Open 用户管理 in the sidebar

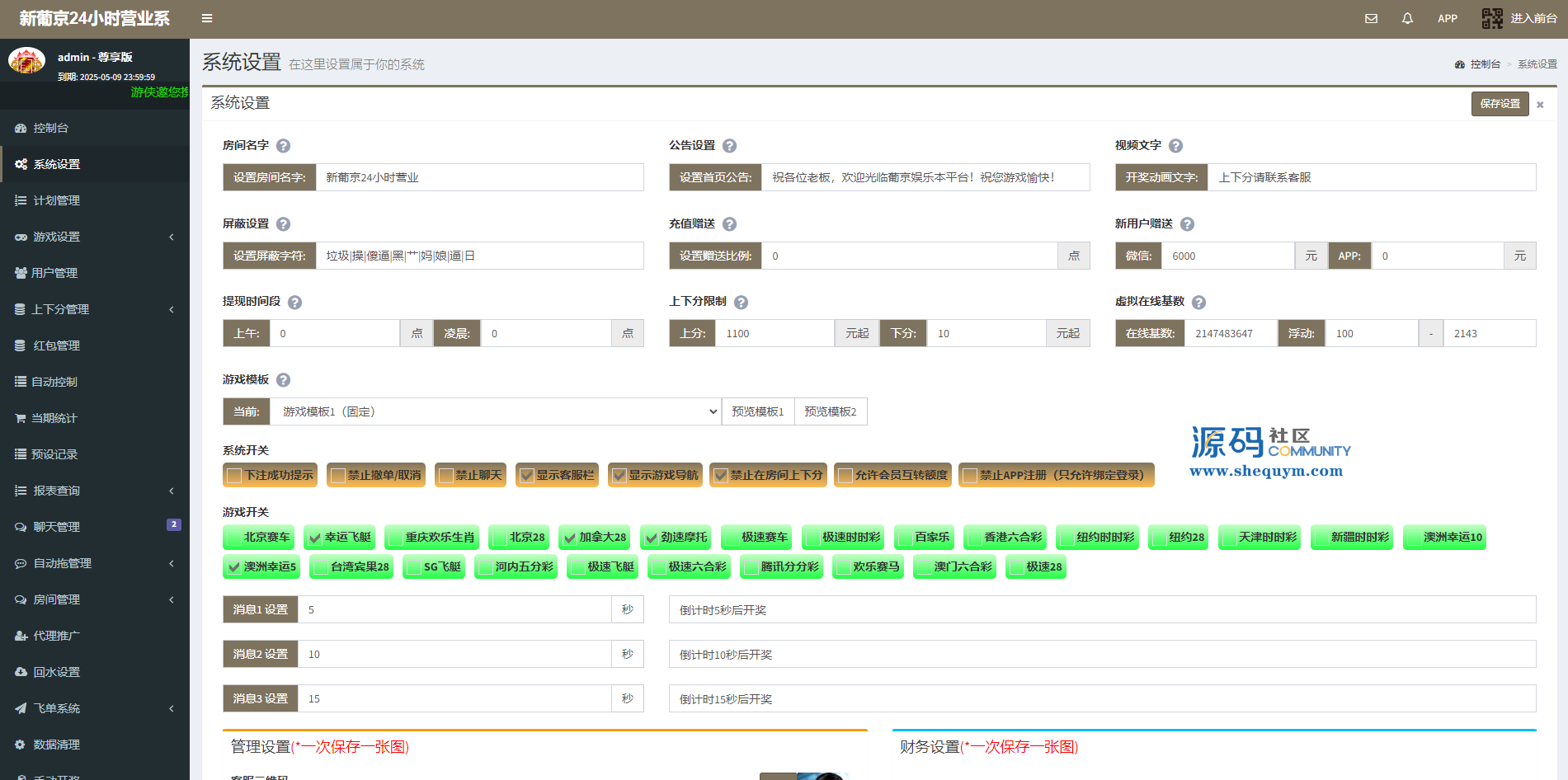[95, 273]
